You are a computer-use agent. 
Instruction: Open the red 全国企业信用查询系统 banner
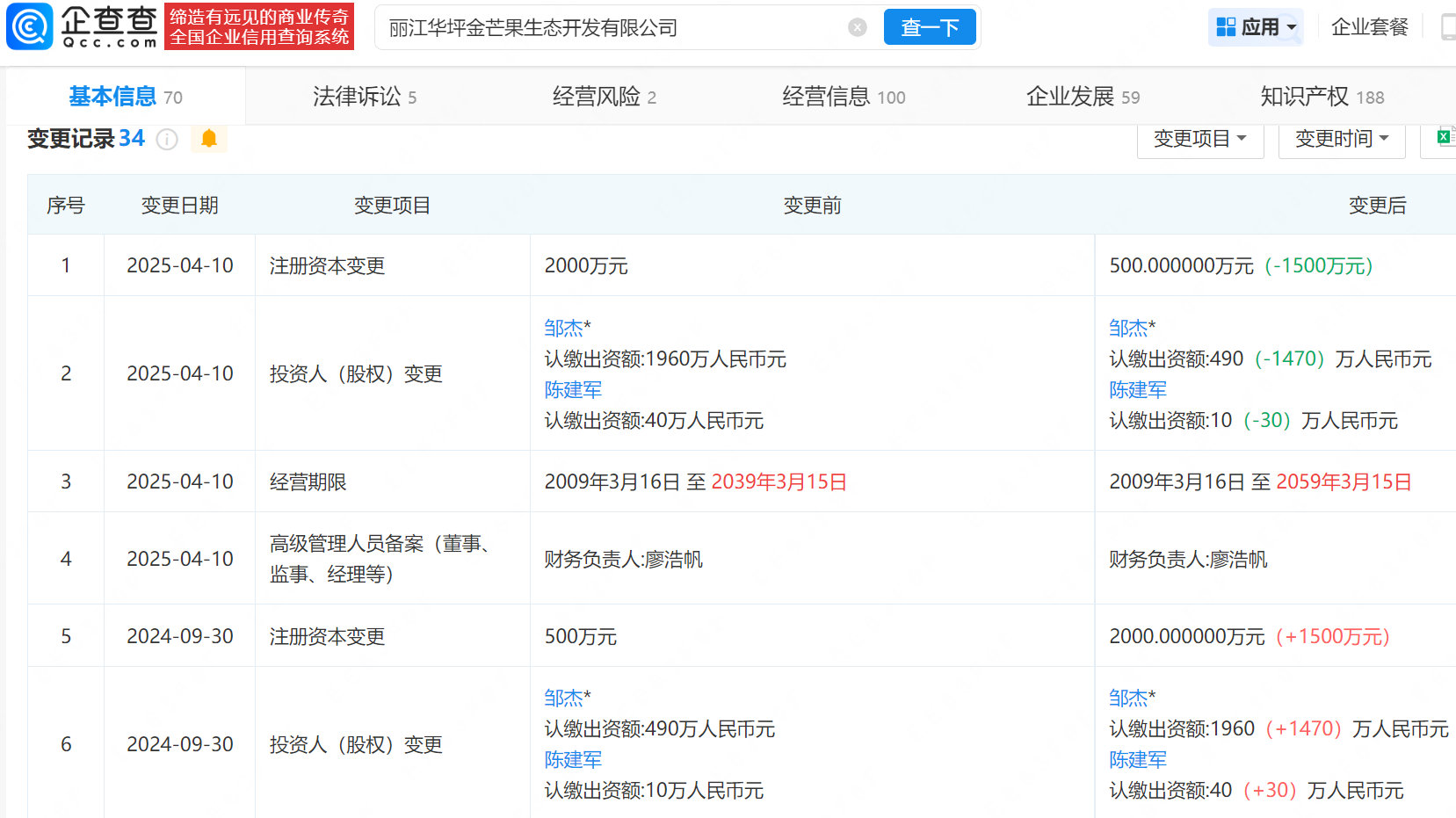pyautogui.click(x=259, y=26)
